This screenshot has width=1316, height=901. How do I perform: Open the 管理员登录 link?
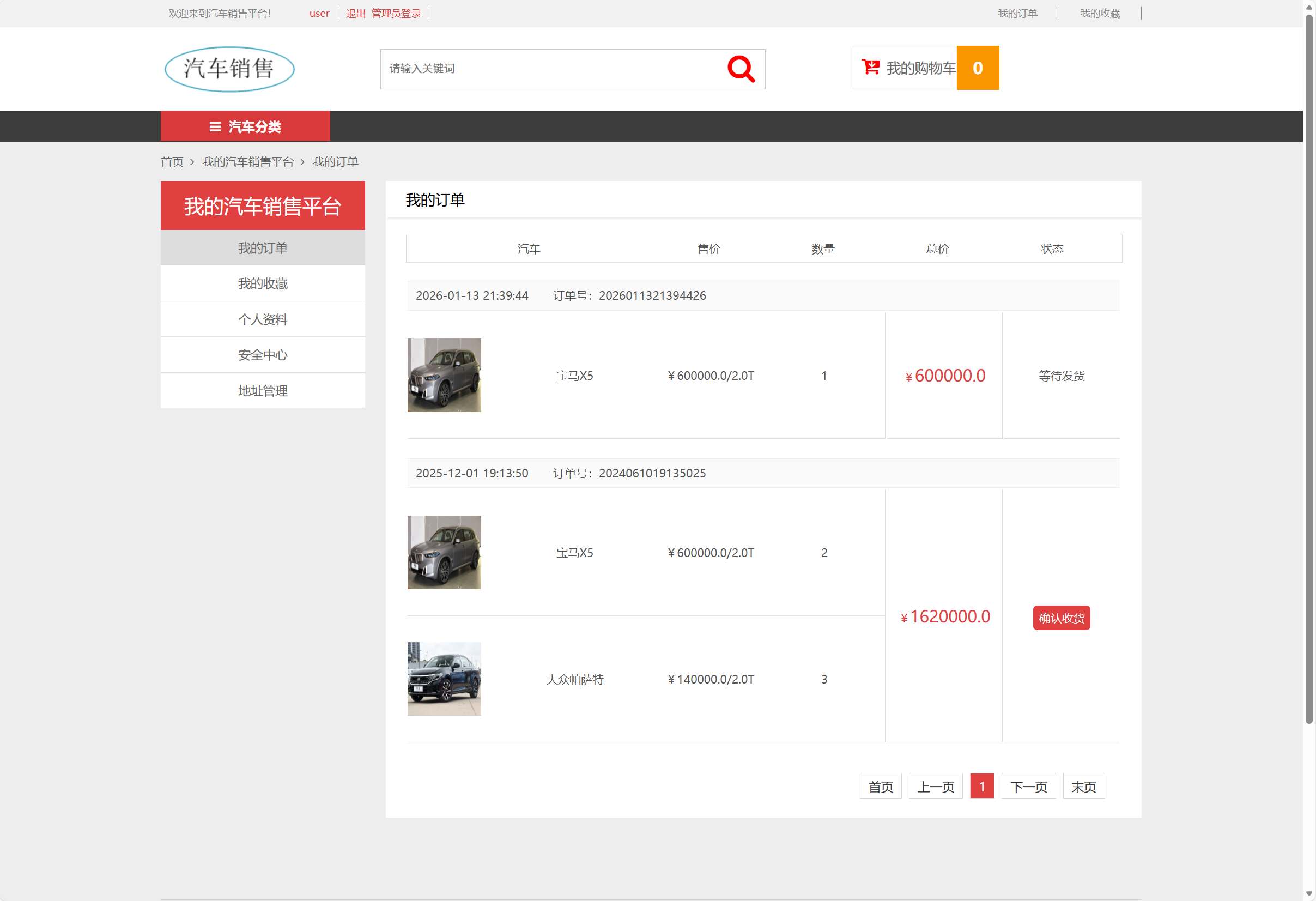(x=395, y=13)
